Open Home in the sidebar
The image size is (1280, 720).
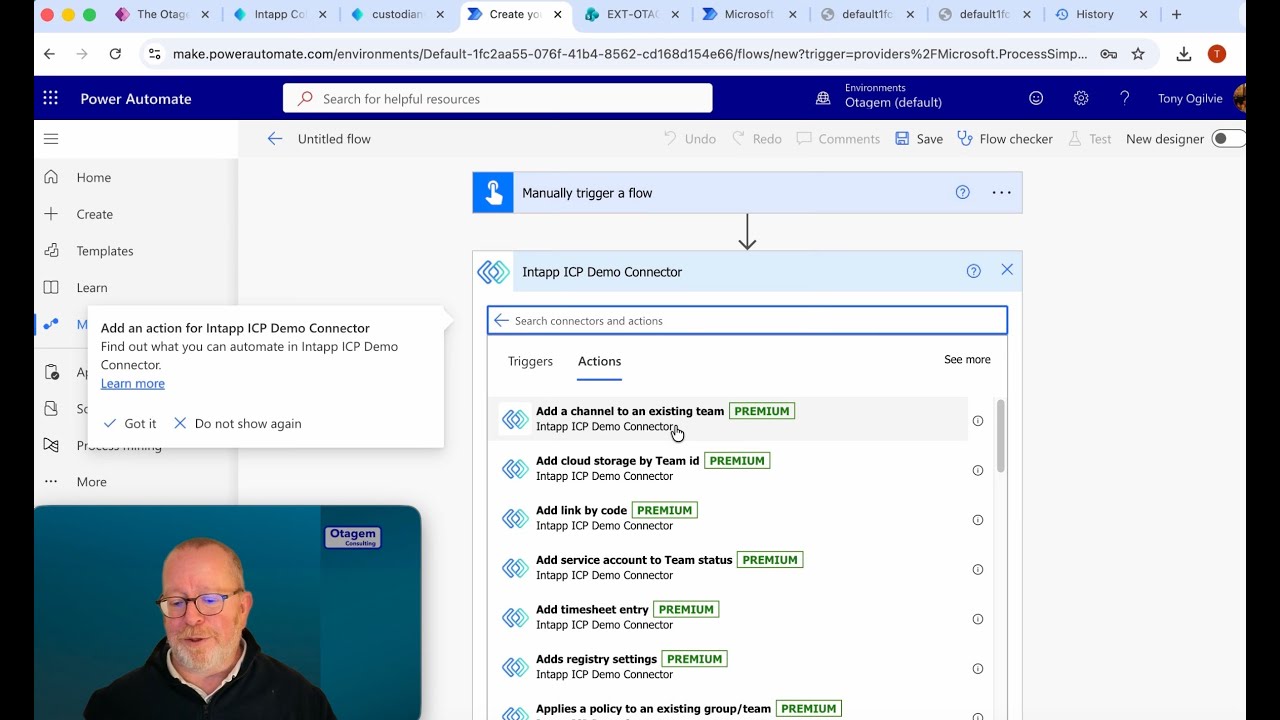(94, 177)
